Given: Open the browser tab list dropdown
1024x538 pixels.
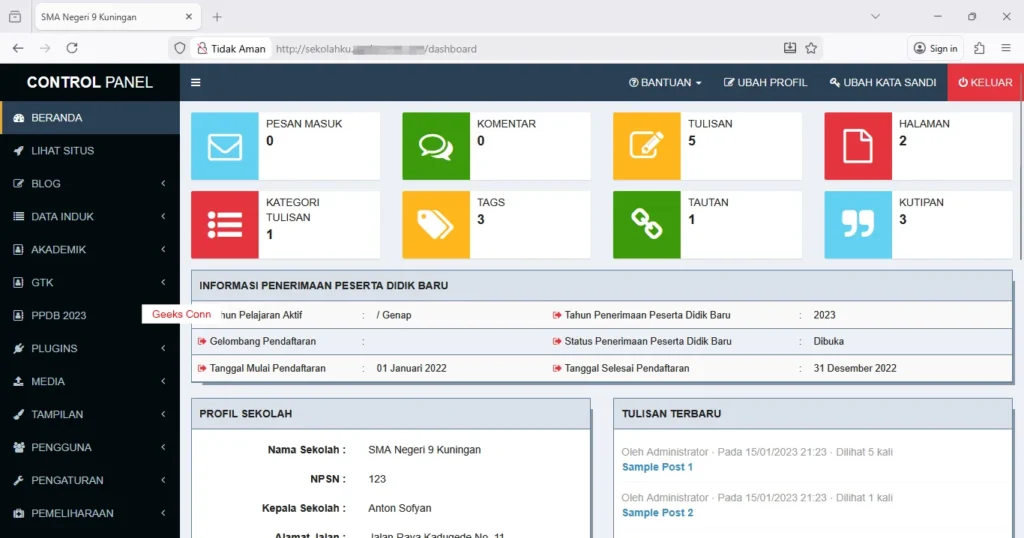Looking at the screenshot, I should pyautogui.click(x=875, y=16).
